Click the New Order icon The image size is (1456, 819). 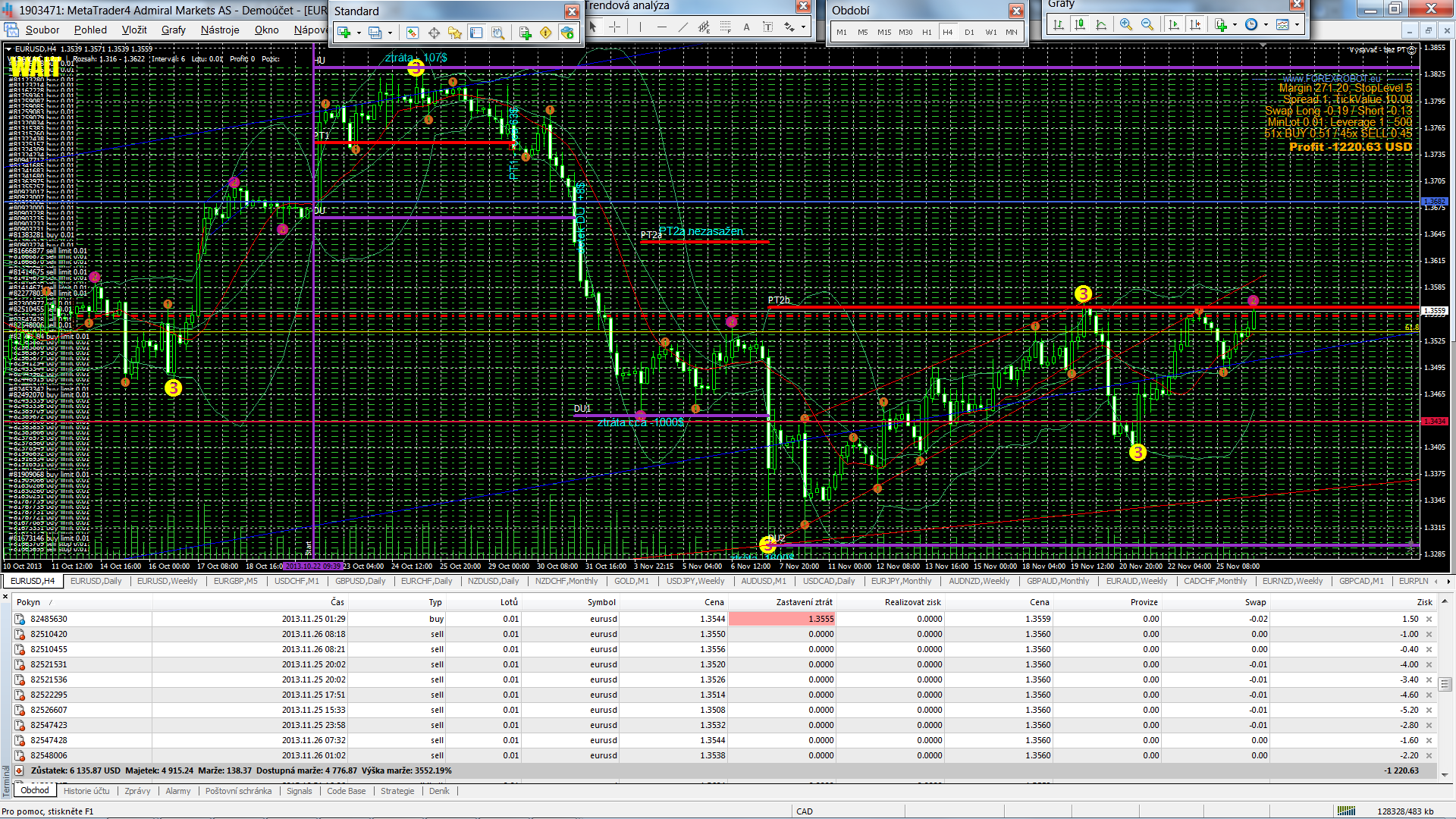(525, 33)
